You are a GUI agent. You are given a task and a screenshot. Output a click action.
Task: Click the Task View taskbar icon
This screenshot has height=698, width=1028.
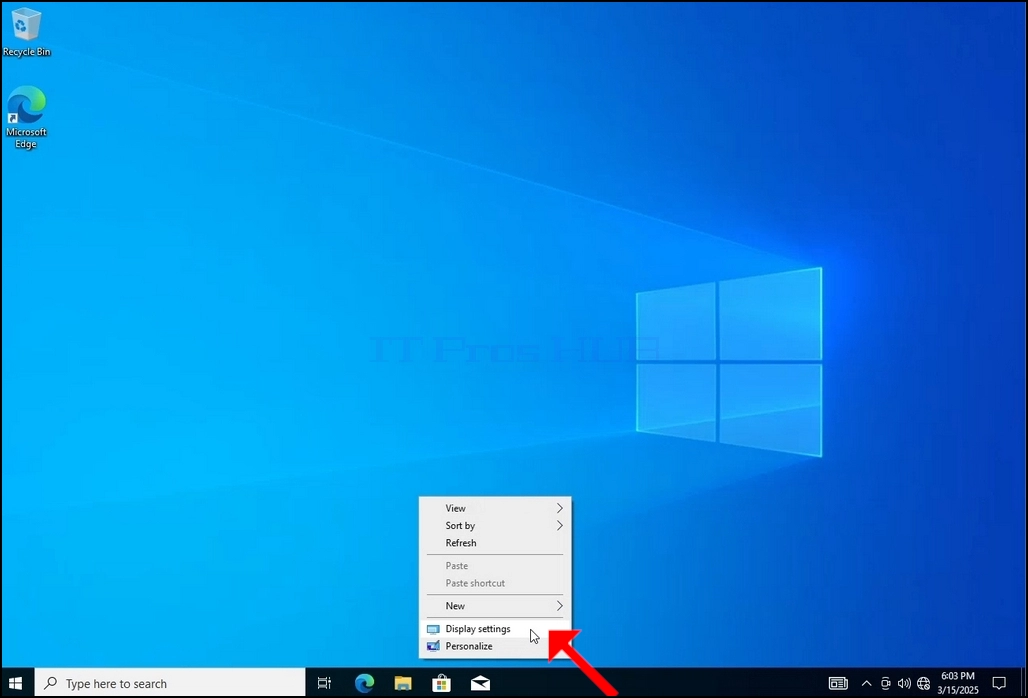coord(325,684)
